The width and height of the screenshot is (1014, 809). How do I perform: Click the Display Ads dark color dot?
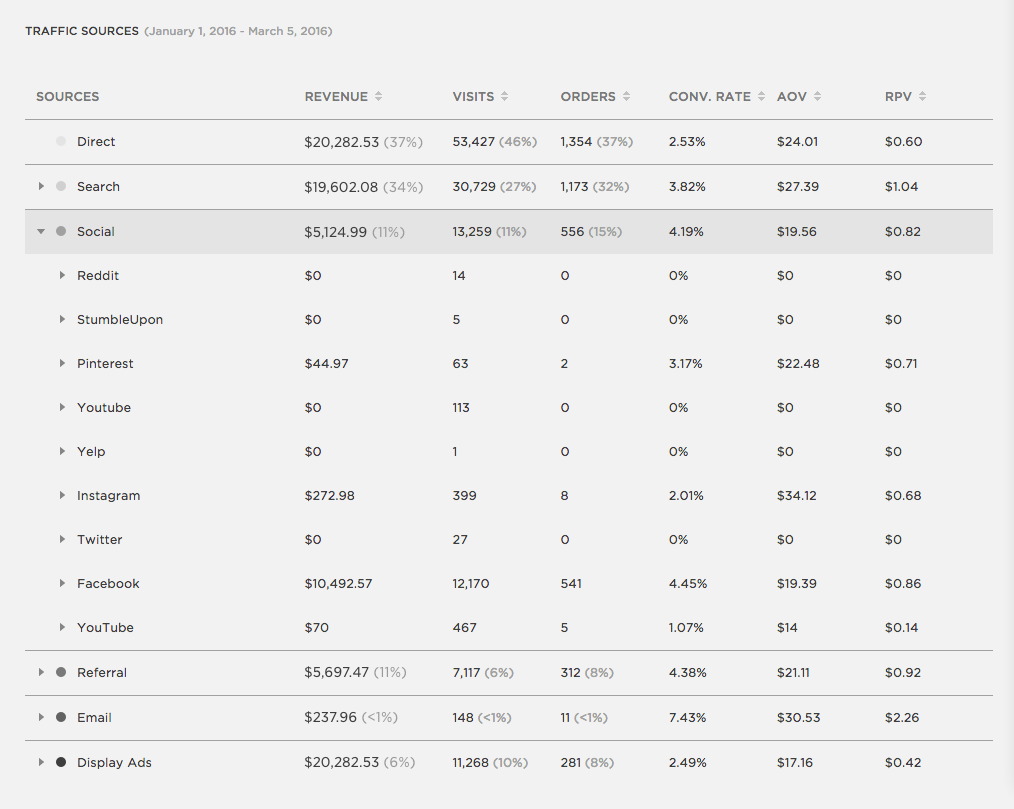point(61,762)
